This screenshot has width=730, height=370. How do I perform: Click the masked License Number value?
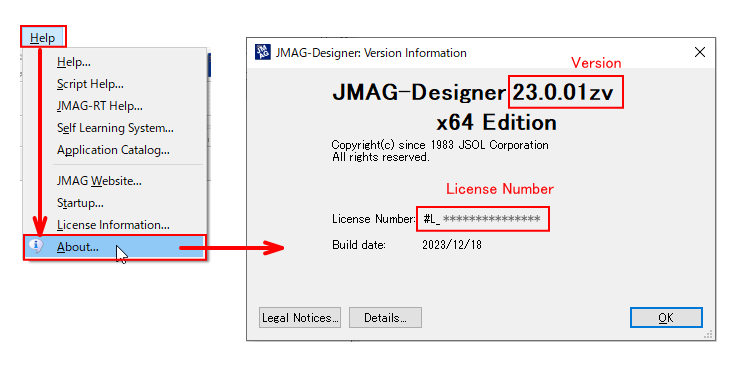tap(482, 219)
